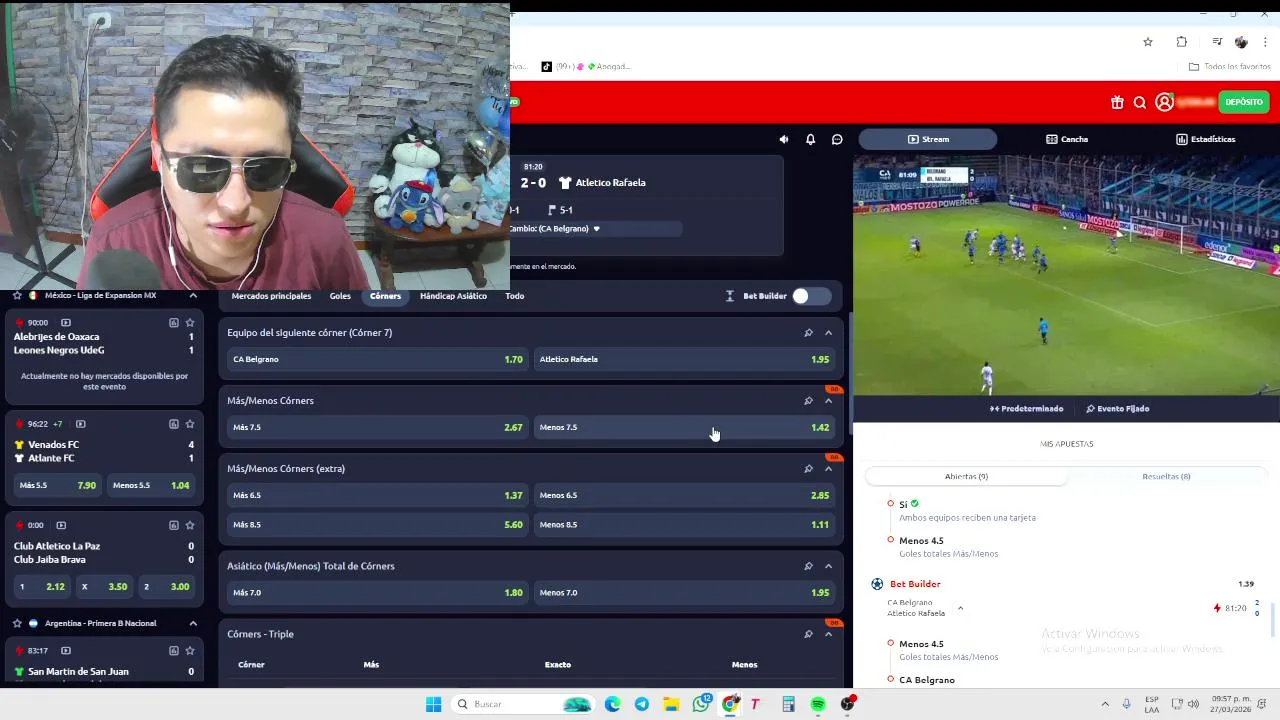Open statistics icon for Venados FC match
This screenshot has width=1280, height=720.
pos(173,424)
